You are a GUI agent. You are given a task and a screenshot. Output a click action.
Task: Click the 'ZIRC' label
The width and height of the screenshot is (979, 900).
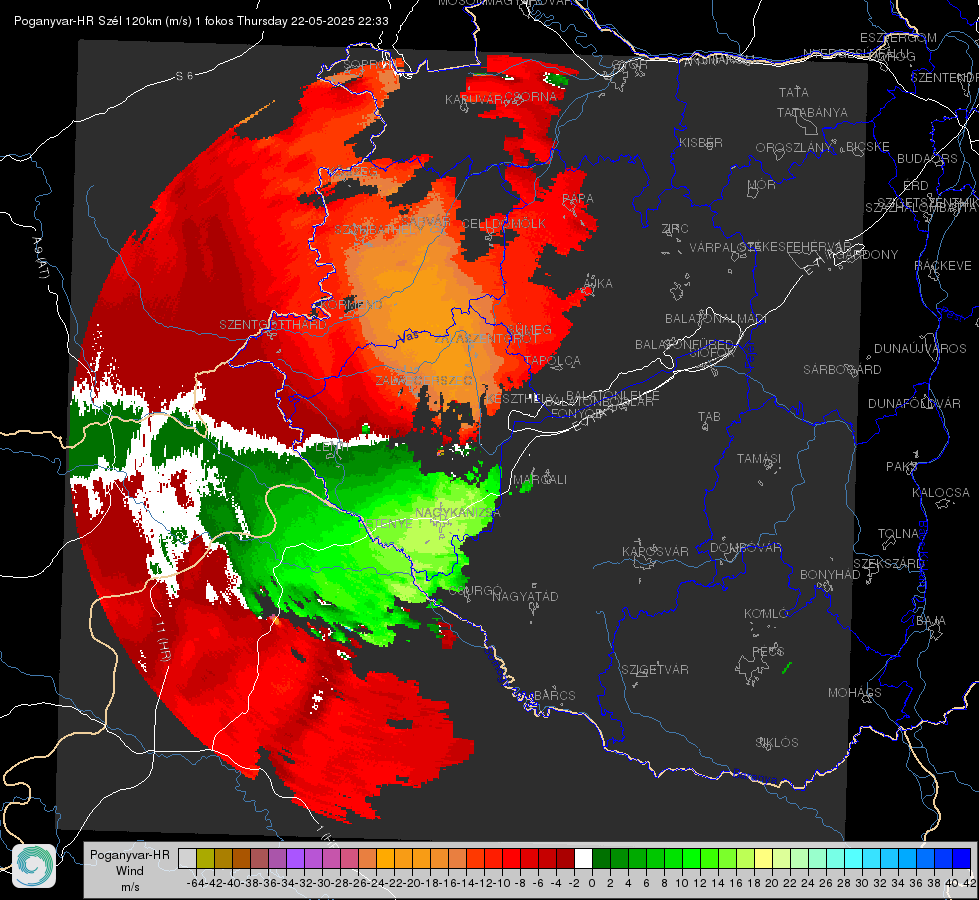pyautogui.click(x=675, y=229)
